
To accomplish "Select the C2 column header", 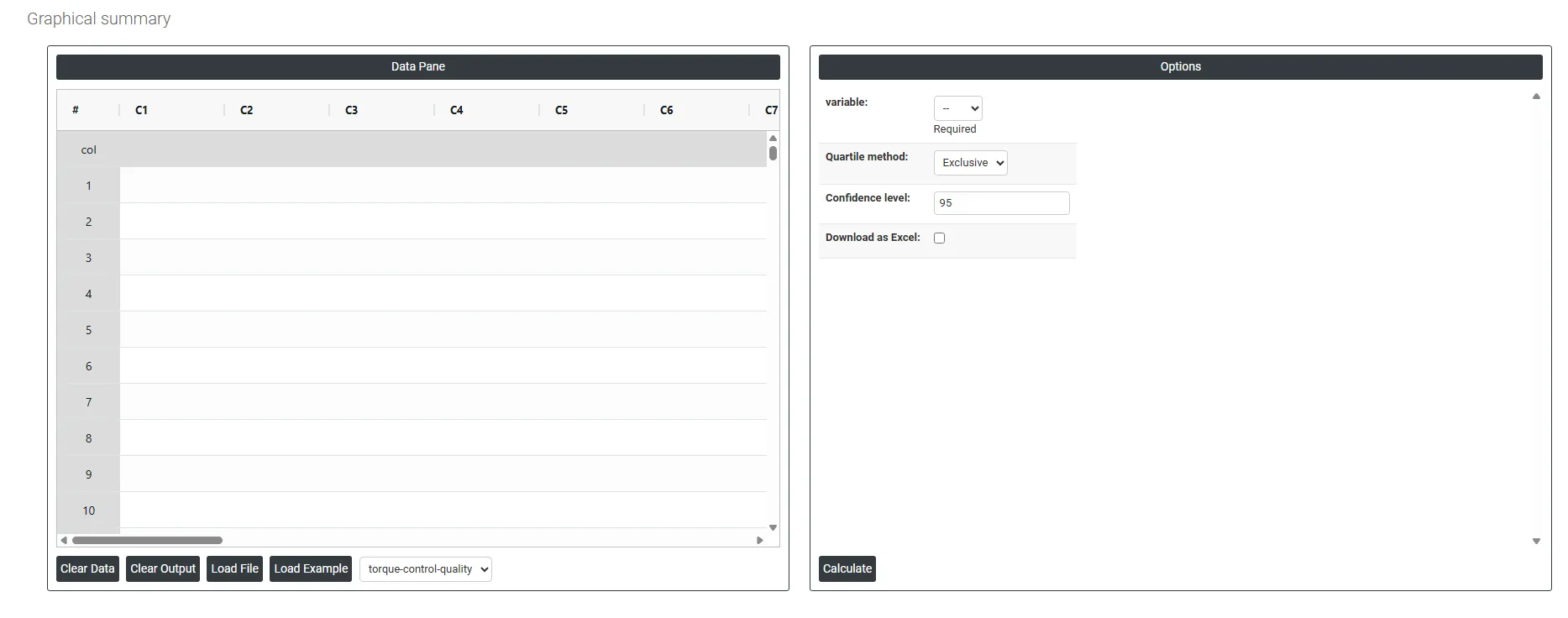I will [x=277, y=110].
